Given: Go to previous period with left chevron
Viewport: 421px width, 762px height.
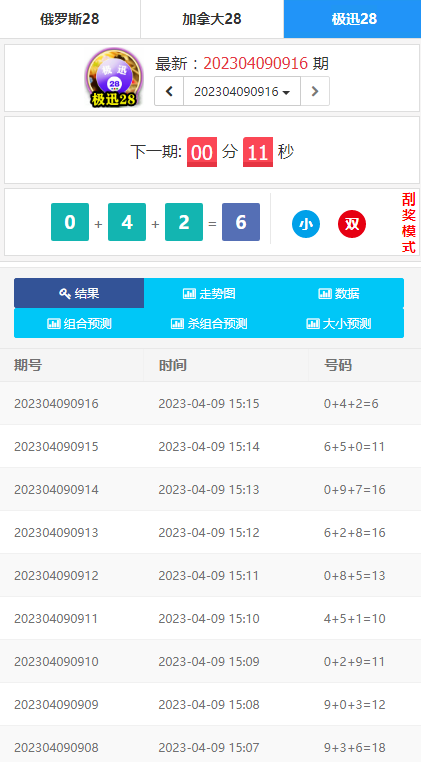Looking at the screenshot, I should click(169, 91).
